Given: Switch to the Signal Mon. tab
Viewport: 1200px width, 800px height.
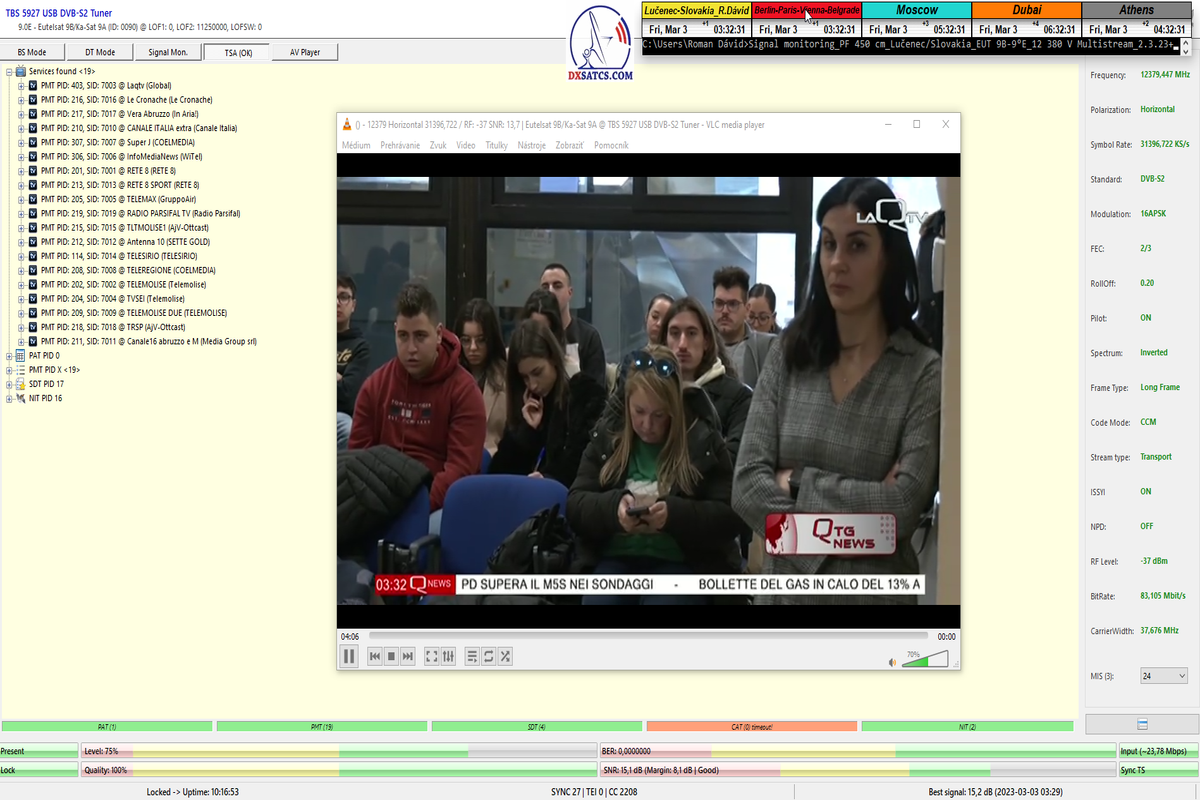Looking at the screenshot, I should (x=166, y=52).
